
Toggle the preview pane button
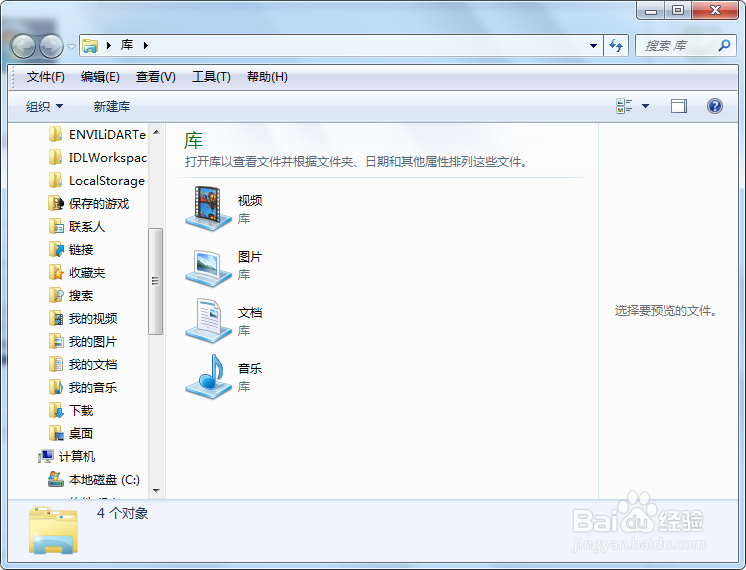(x=679, y=106)
